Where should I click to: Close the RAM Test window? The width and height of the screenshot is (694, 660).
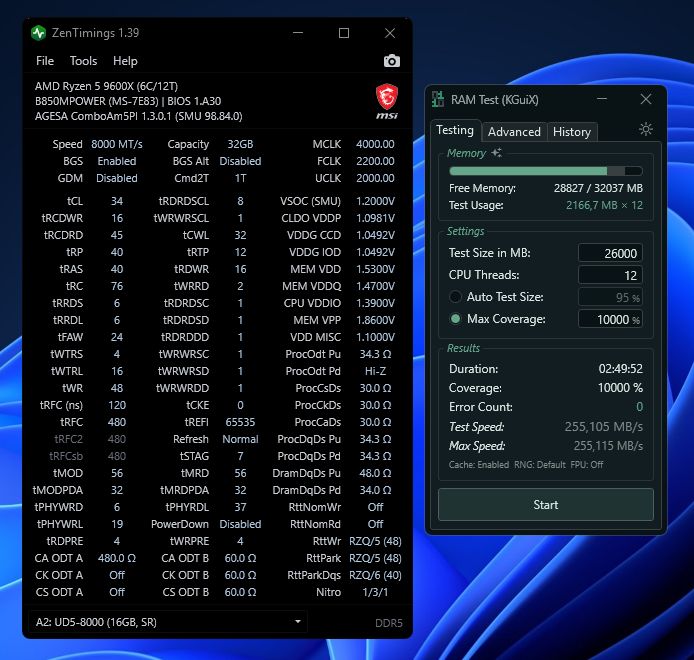pos(646,99)
